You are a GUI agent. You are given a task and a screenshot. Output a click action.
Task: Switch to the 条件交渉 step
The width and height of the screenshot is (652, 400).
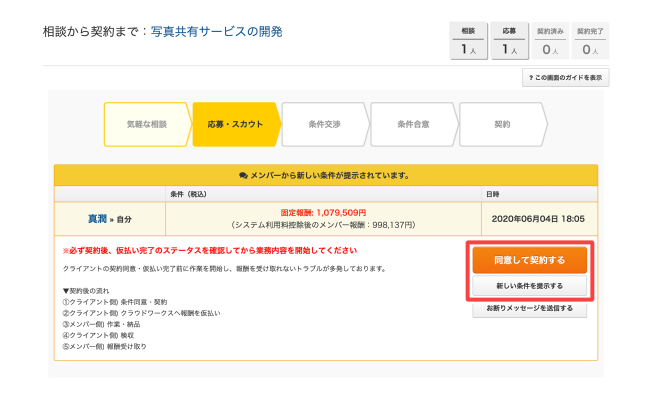[324, 125]
